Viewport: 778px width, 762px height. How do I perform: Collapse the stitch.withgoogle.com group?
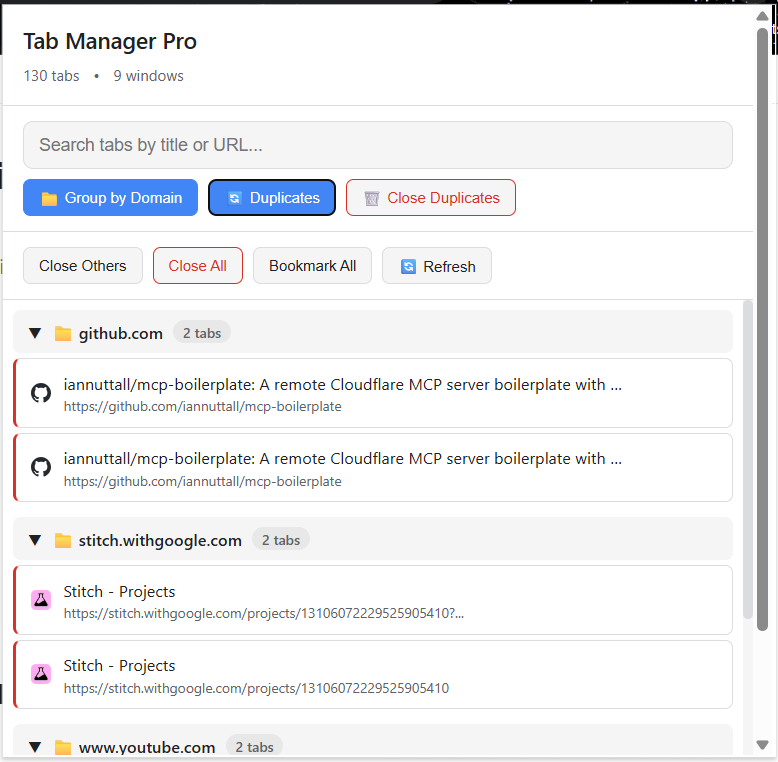[x=35, y=540]
